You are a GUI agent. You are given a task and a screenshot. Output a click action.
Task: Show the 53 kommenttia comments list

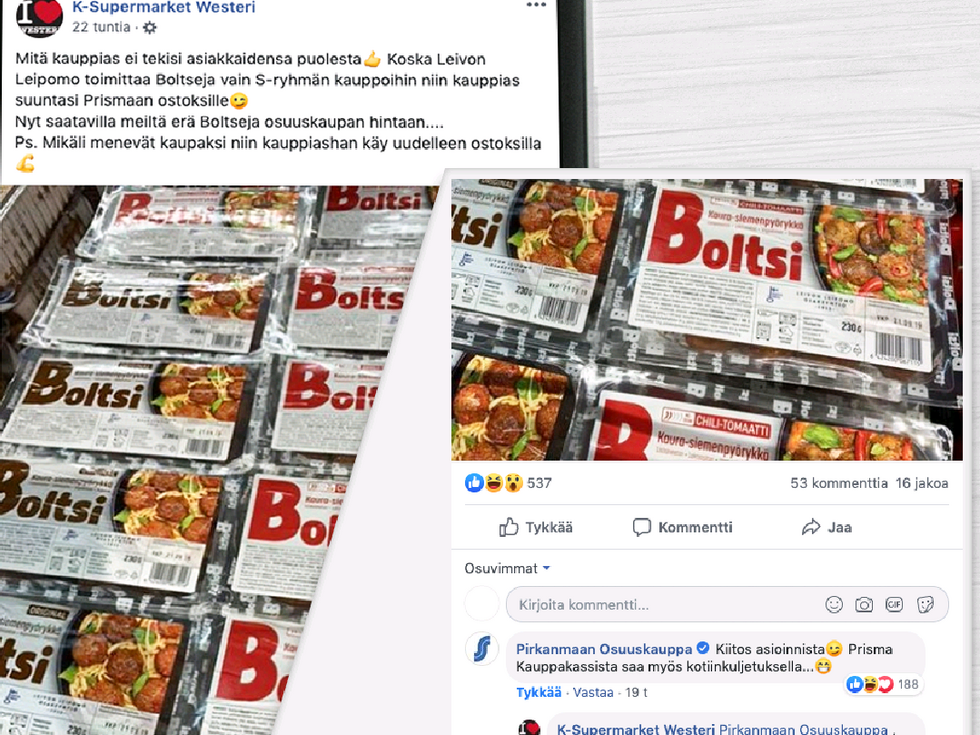pos(839,483)
